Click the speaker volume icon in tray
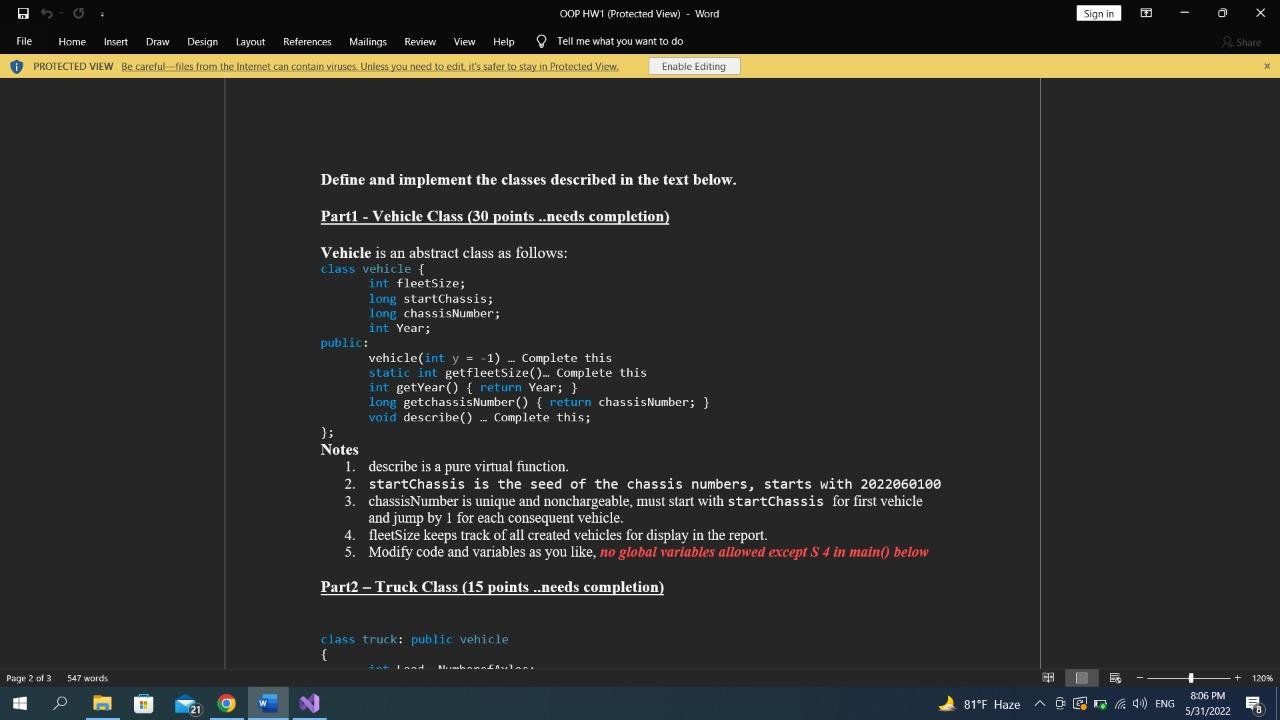1280x720 pixels. tap(1136, 703)
